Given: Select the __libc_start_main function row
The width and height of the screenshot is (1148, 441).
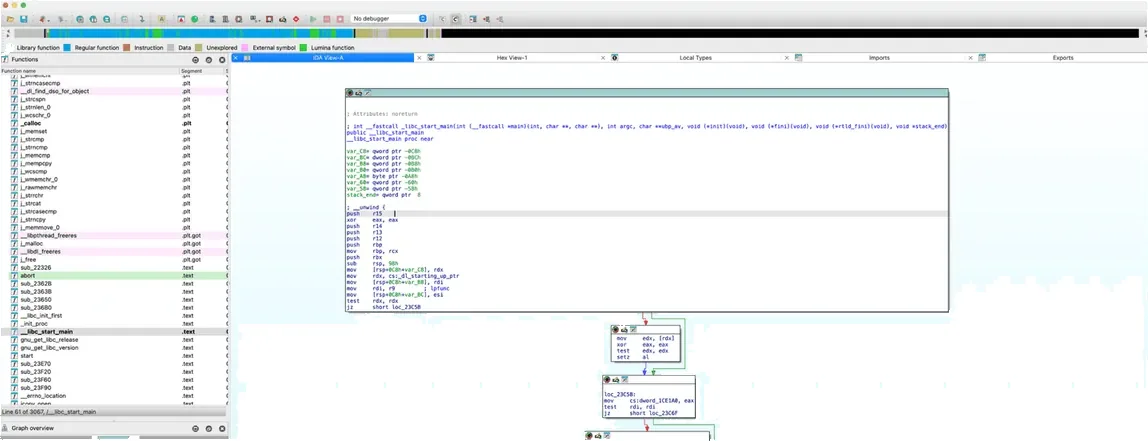Looking at the screenshot, I should tap(113, 332).
